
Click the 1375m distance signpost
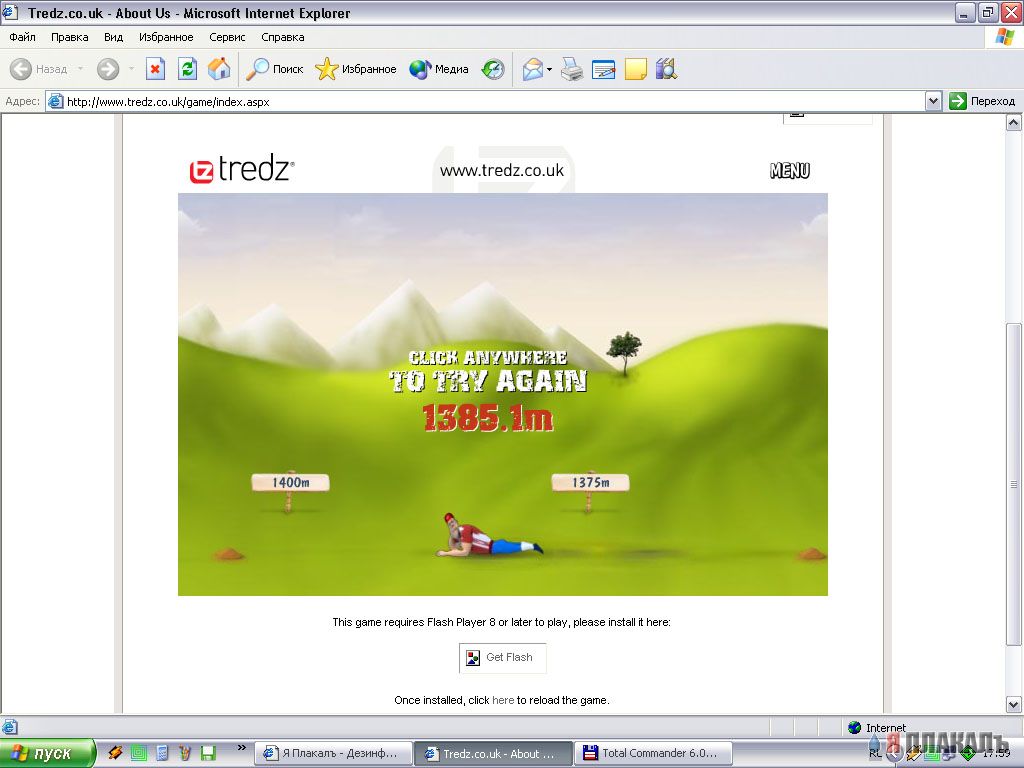(590, 483)
